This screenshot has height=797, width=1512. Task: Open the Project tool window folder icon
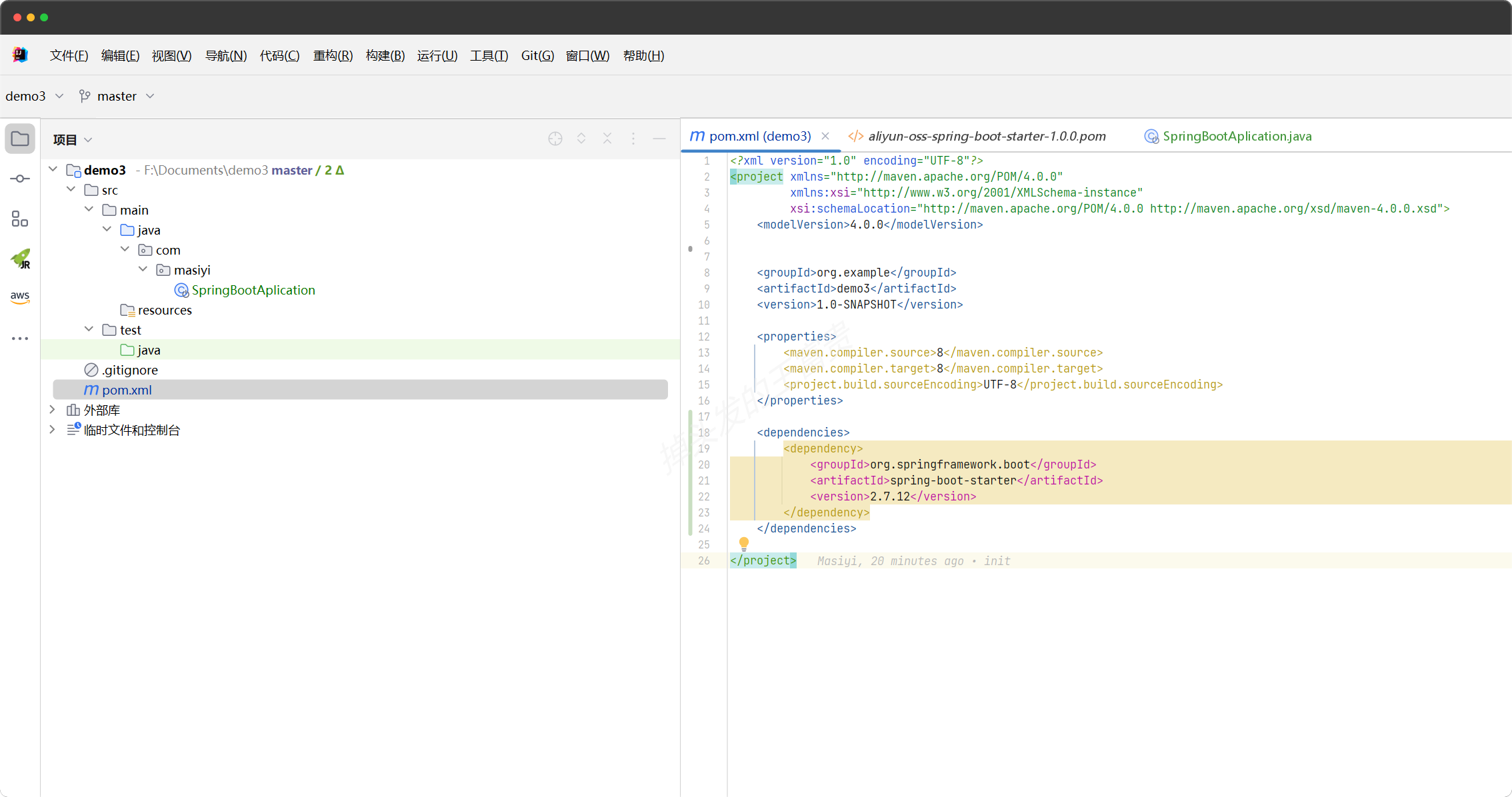tap(20, 139)
